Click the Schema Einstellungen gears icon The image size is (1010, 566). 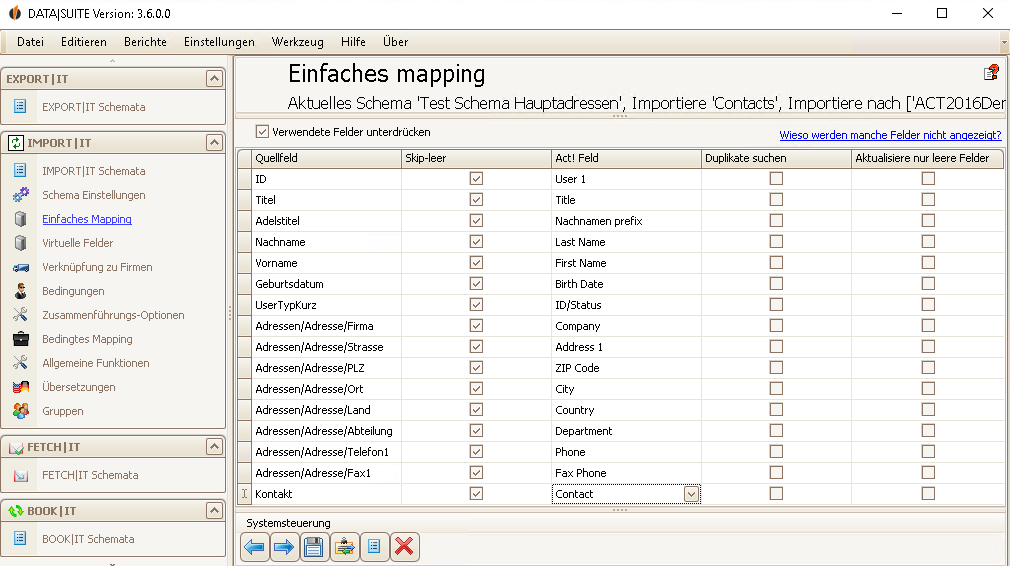[x=21, y=194]
